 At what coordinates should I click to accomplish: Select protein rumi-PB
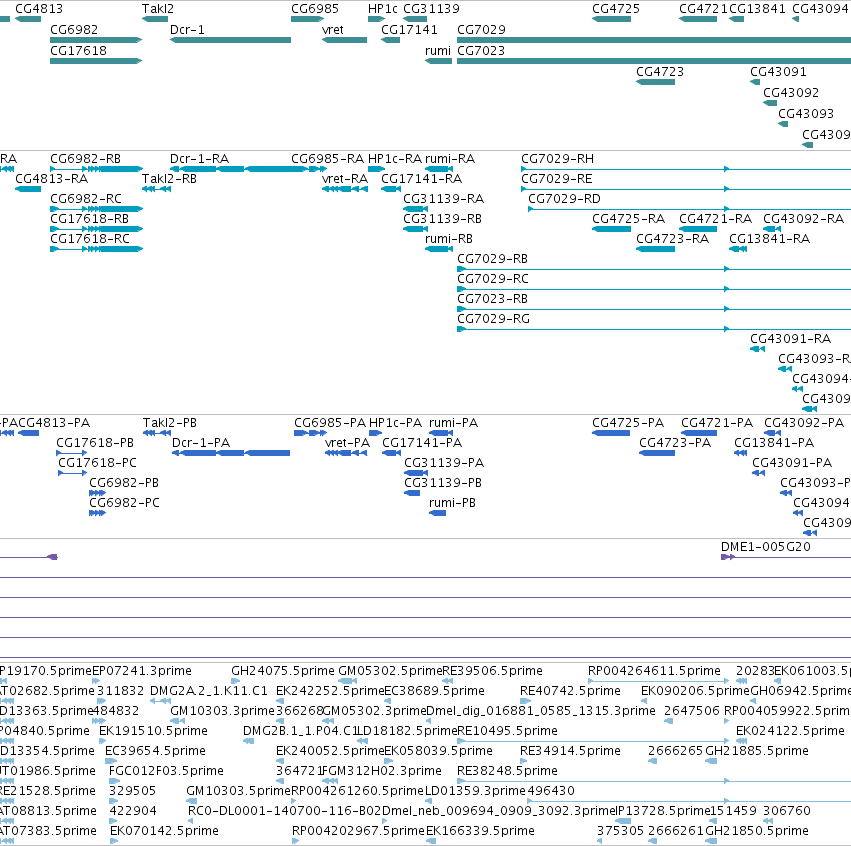(452, 504)
